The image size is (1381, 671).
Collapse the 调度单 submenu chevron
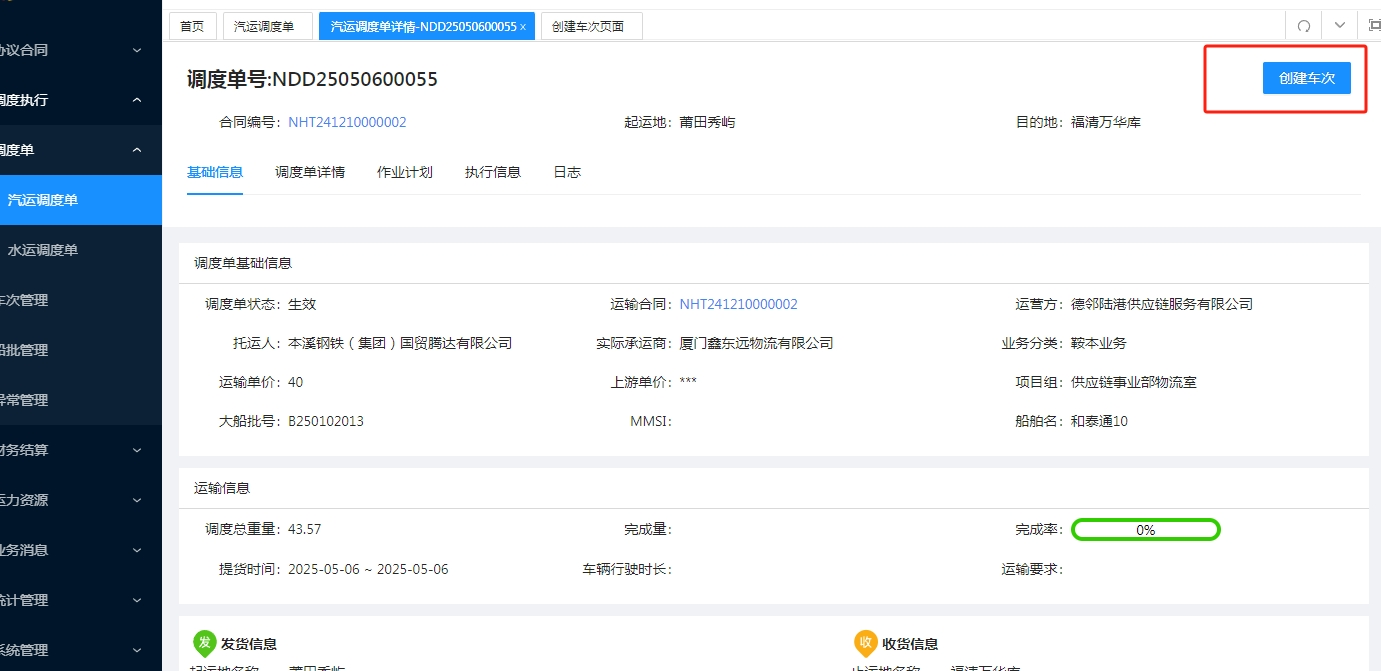point(137,150)
